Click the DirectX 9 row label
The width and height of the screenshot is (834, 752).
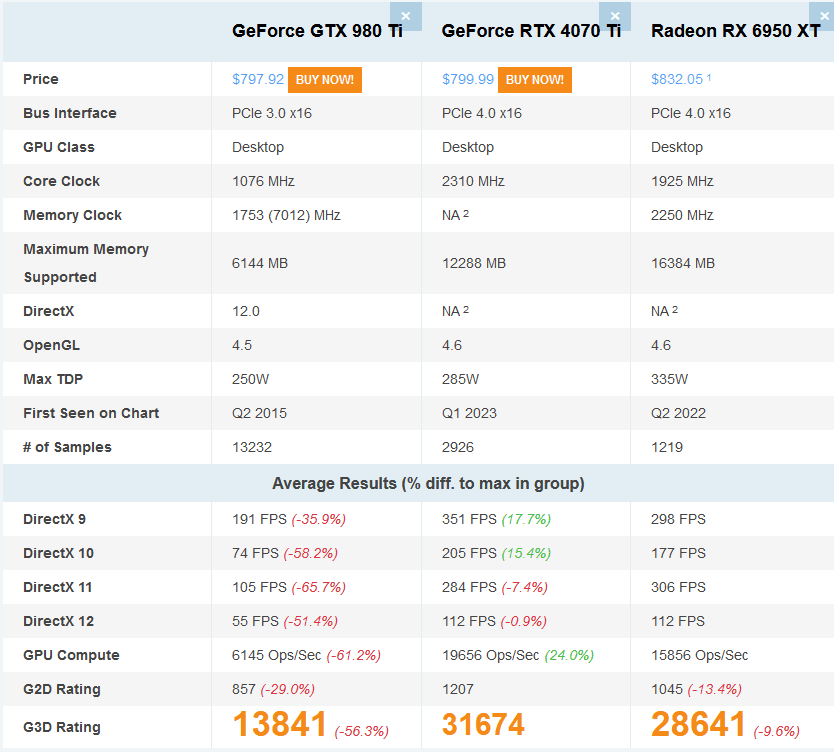[54, 519]
